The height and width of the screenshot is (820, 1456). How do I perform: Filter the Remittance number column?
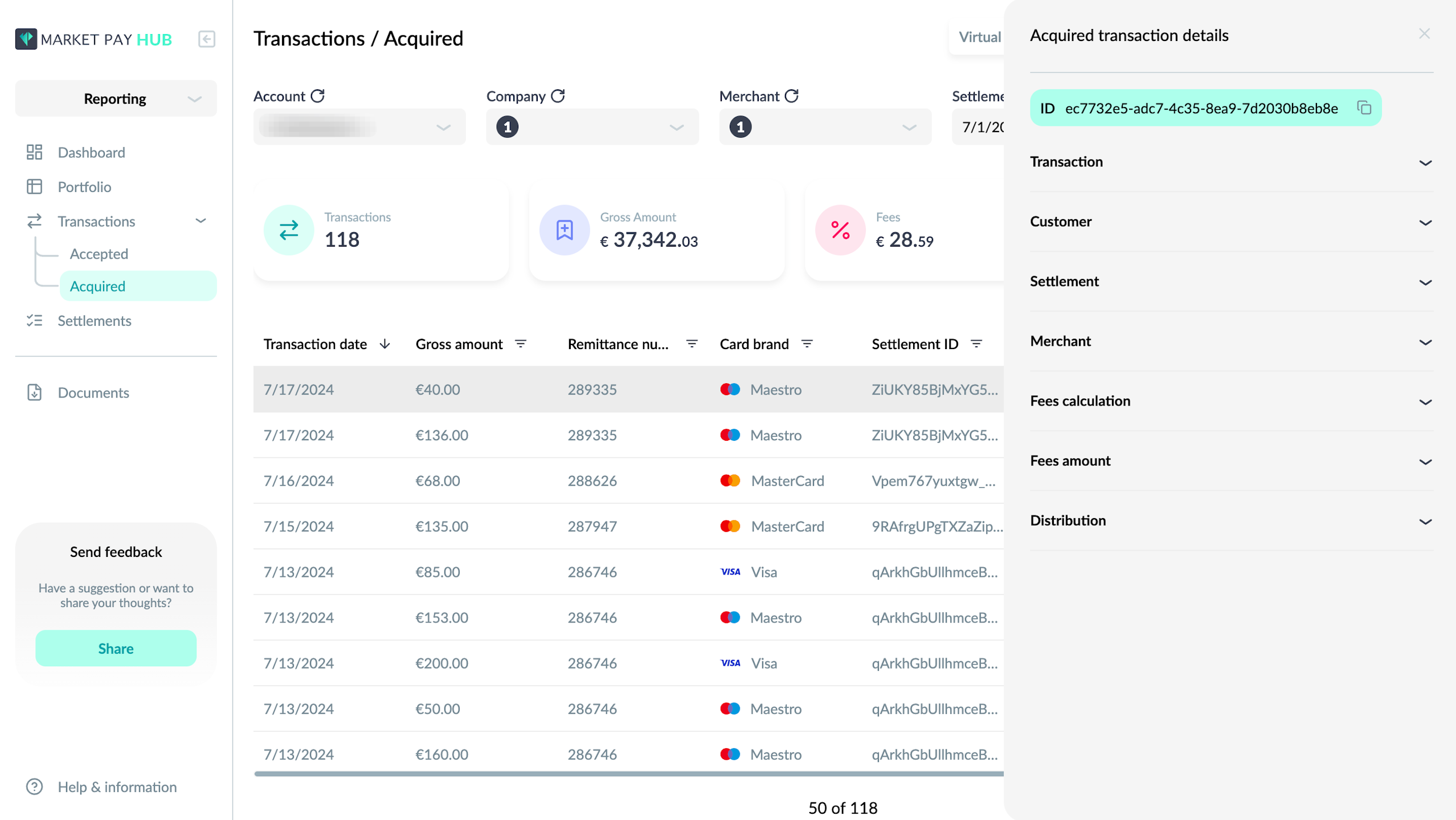692,343
